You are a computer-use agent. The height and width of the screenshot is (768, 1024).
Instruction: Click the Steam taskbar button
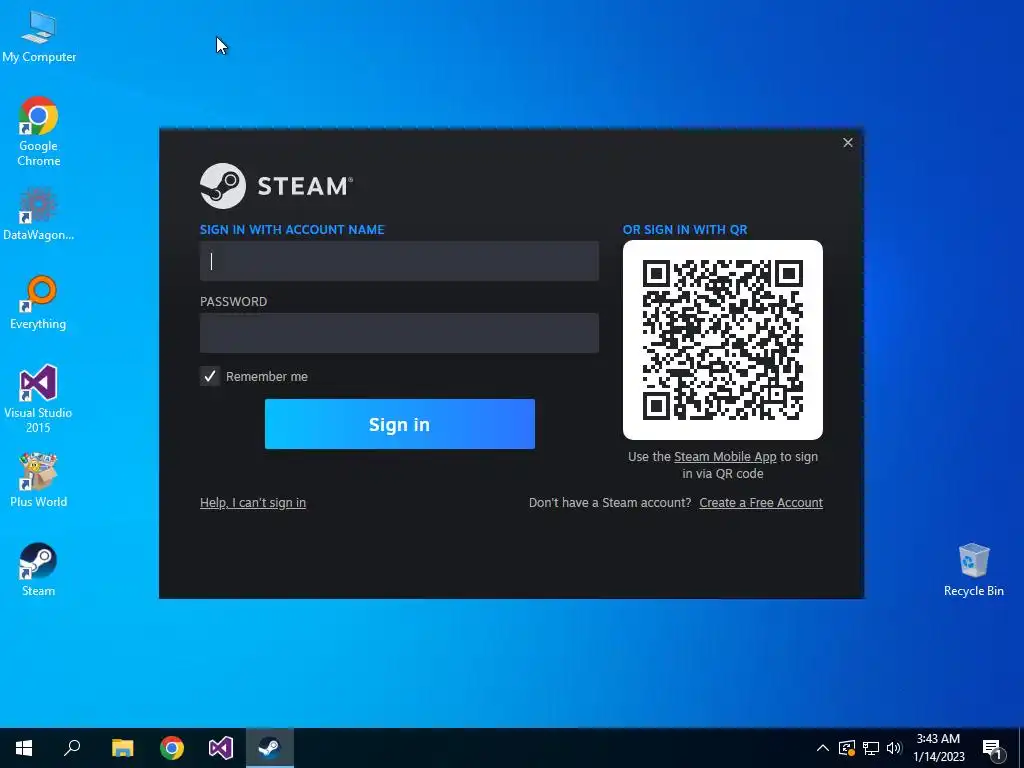pyautogui.click(x=270, y=748)
